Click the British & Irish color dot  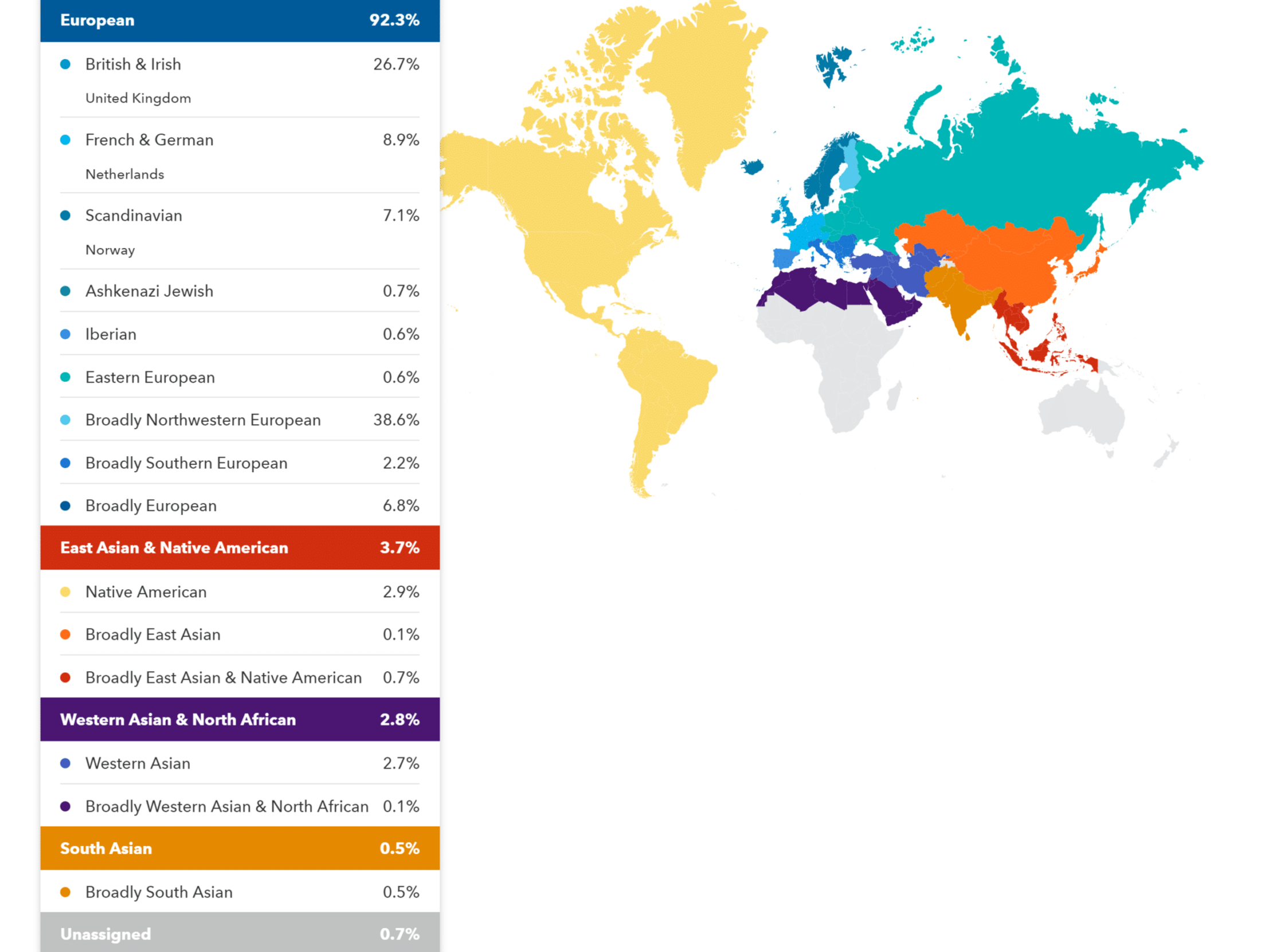pos(65,64)
